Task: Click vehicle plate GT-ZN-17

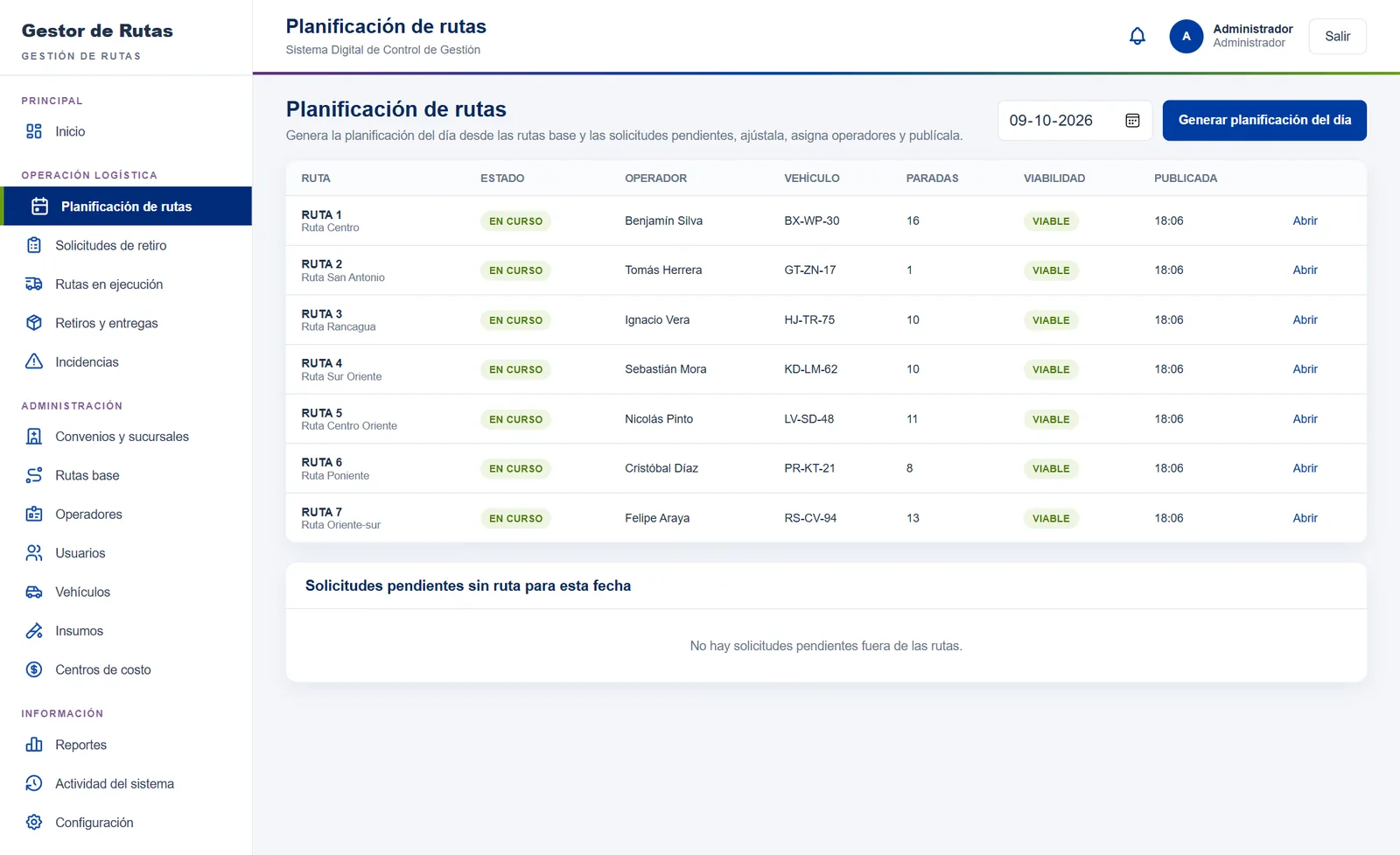Action: coord(809,270)
